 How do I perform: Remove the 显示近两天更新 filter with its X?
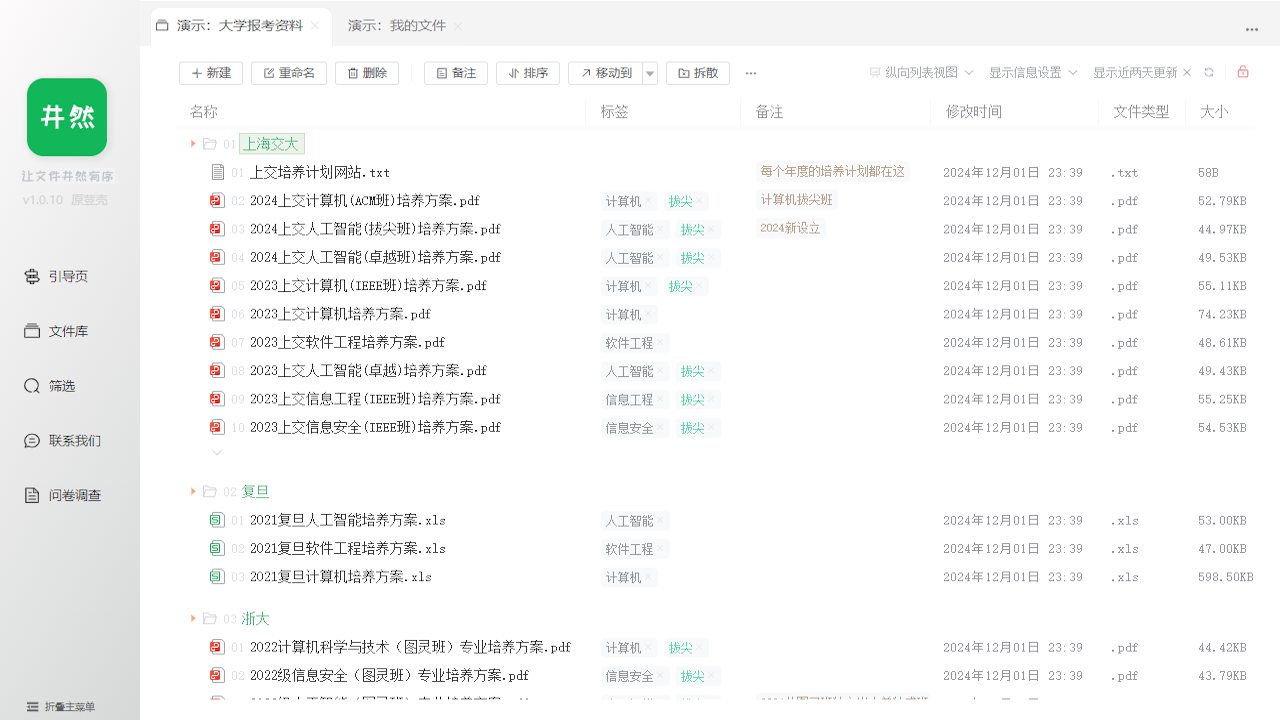tap(1187, 73)
